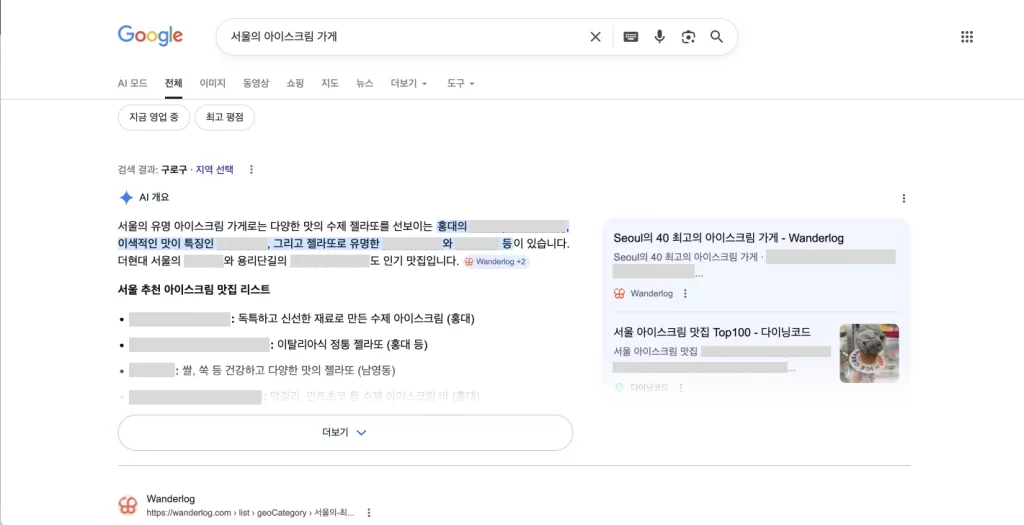Open the Wanderlog +2 source chip

tap(496, 262)
